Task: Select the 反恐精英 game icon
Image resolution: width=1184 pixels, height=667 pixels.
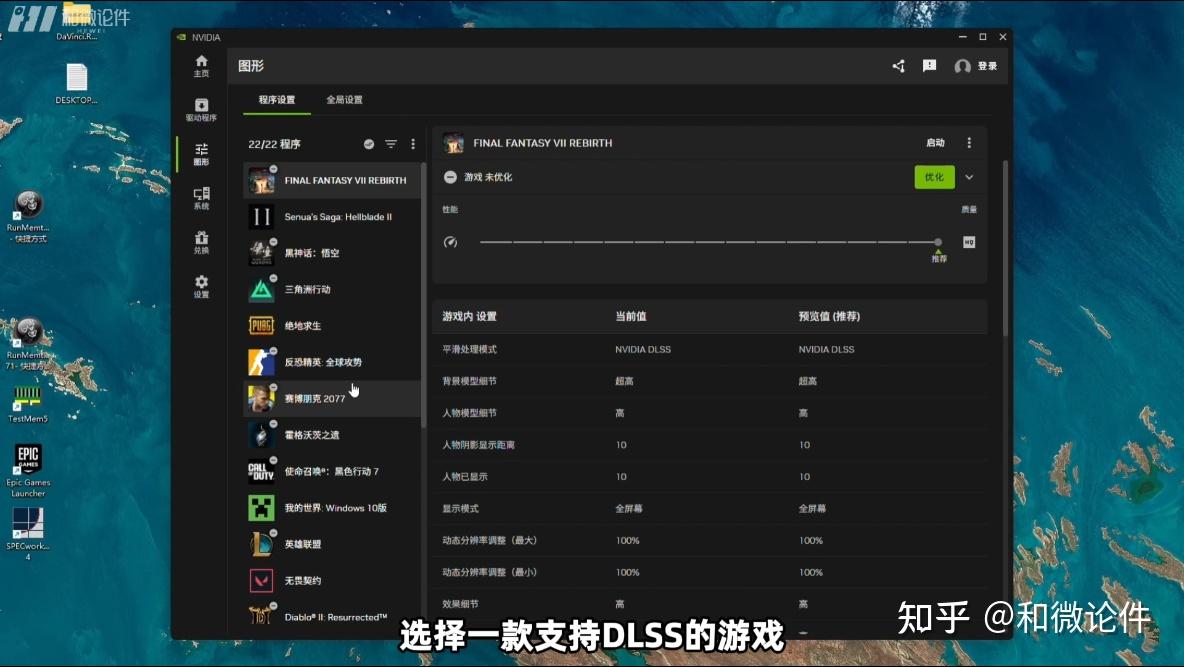Action: pos(261,362)
